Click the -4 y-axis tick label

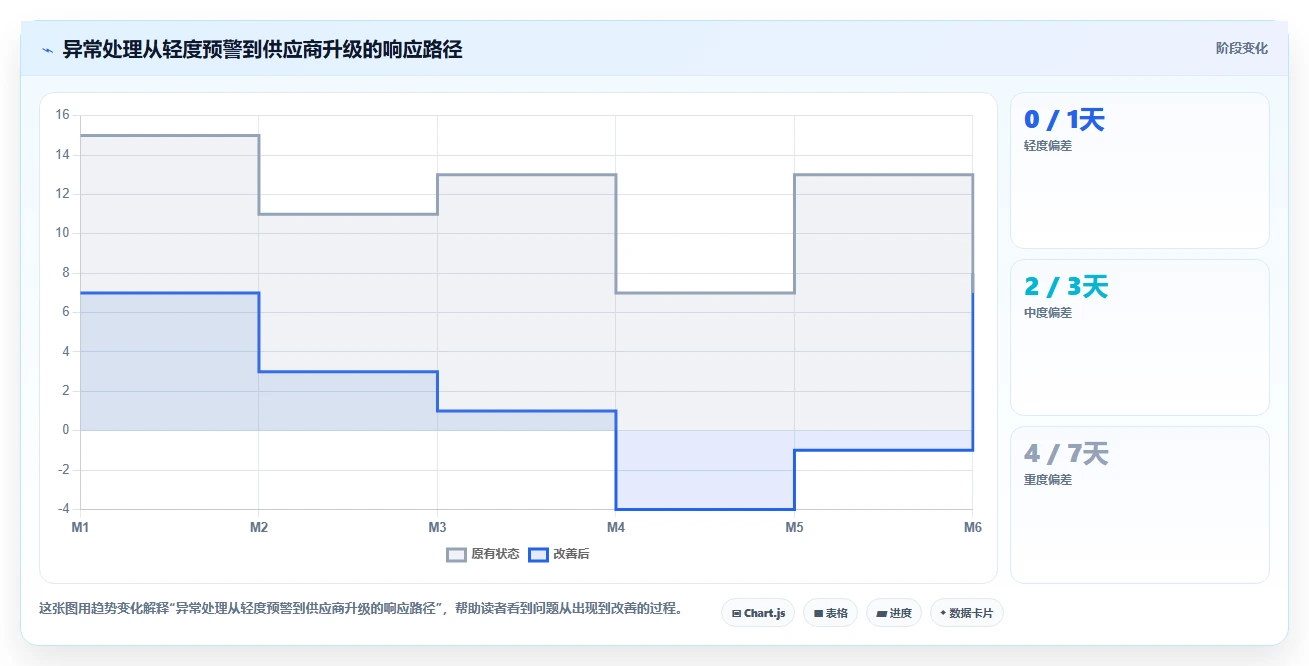(63, 509)
